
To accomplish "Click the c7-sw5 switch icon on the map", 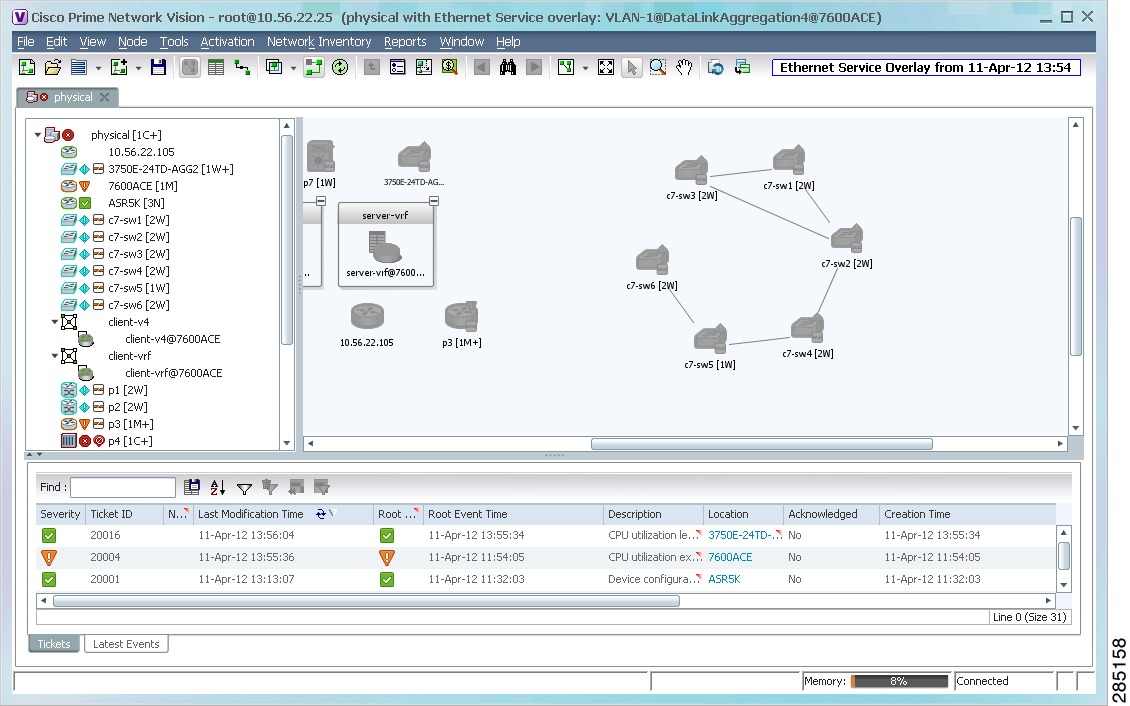I will click(x=710, y=340).
